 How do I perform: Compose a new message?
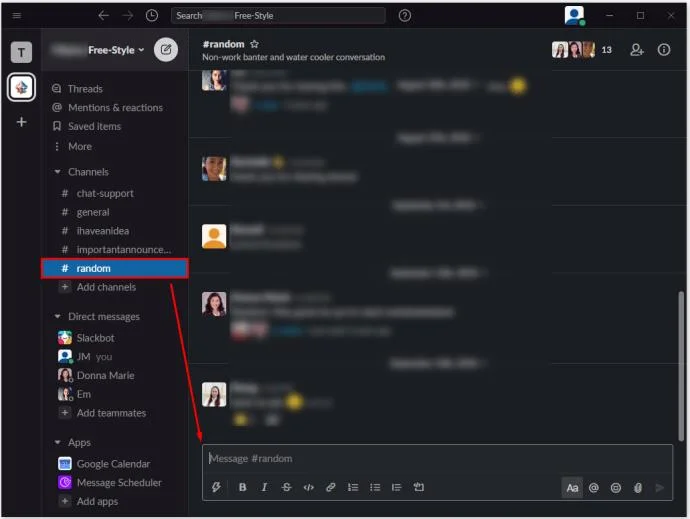[x=166, y=49]
